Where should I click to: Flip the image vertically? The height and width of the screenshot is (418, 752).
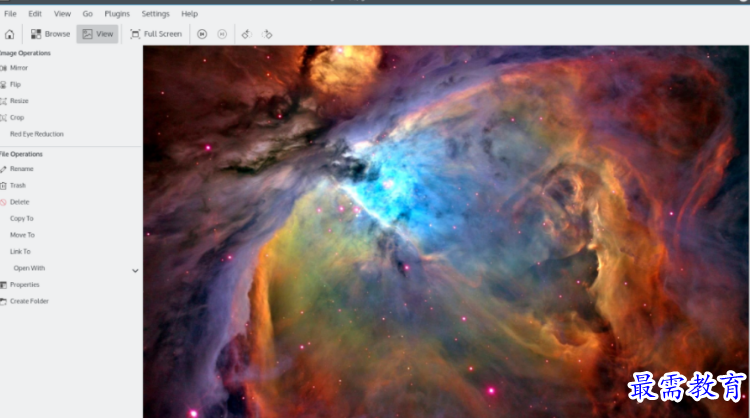tap(15, 84)
